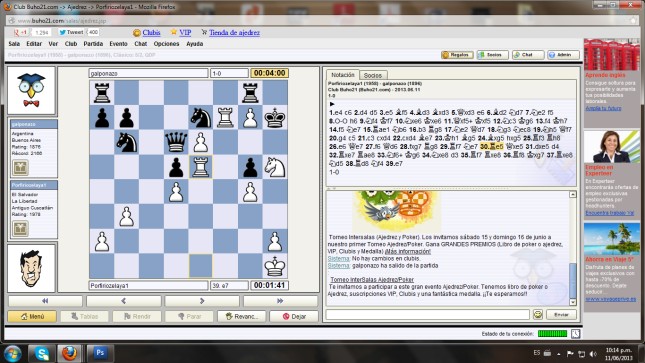Viewport: 645px width, 363px height.
Task: Open the Opciones menu
Action: click(166, 44)
